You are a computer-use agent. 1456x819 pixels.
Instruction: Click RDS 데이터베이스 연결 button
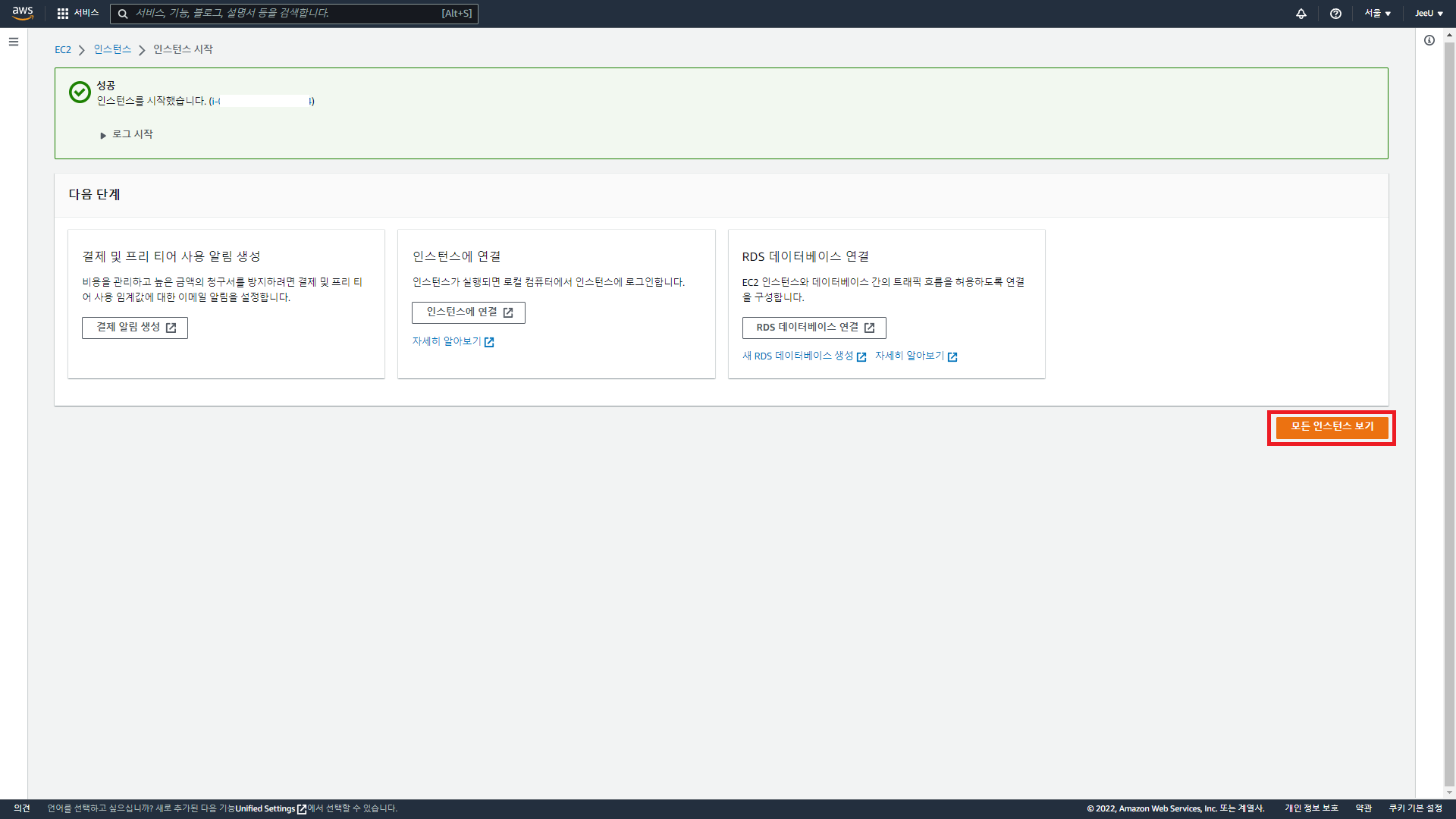[814, 328]
